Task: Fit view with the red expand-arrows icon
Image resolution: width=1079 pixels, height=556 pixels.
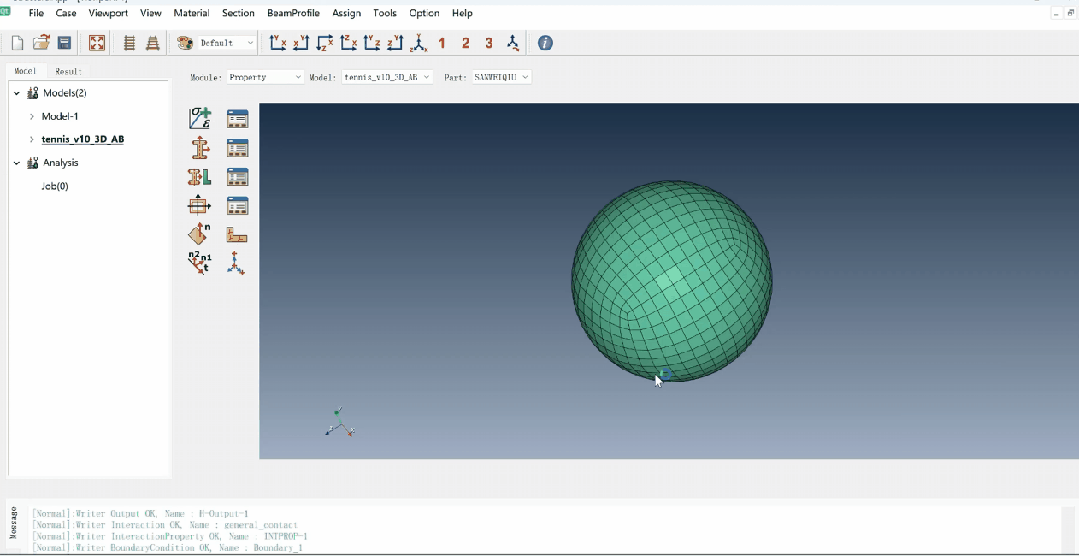Action: (97, 43)
